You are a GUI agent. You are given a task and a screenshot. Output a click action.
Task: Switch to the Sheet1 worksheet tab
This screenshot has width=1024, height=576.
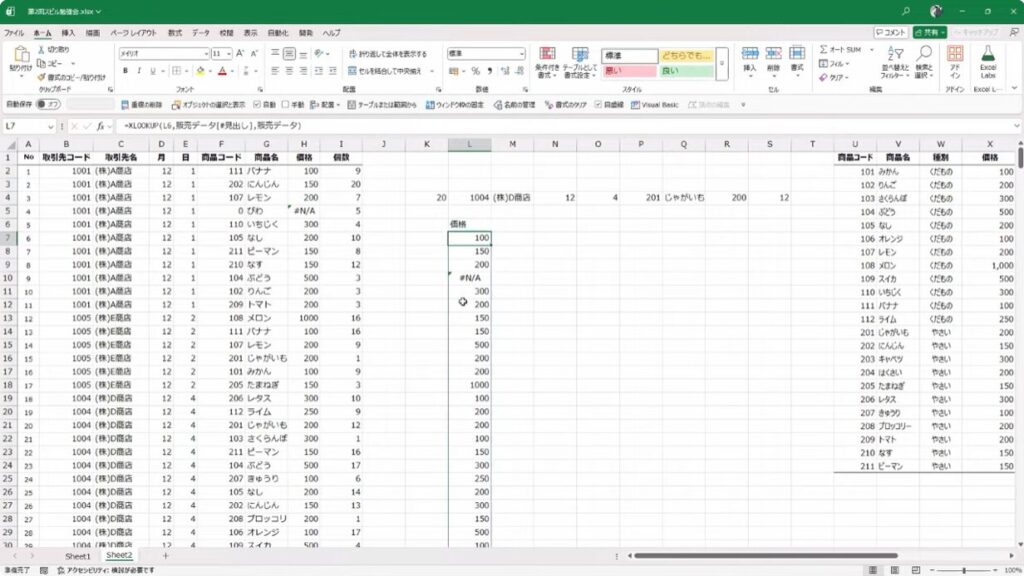point(77,556)
